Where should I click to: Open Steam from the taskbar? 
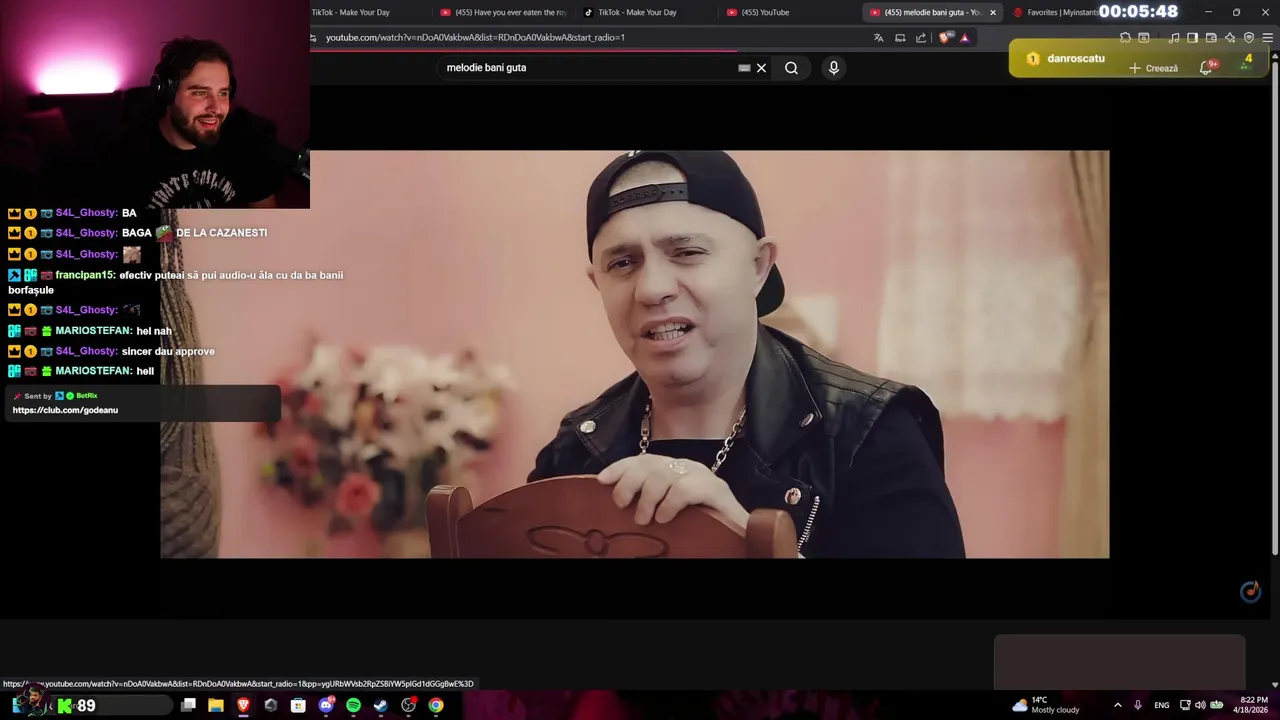pos(381,705)
